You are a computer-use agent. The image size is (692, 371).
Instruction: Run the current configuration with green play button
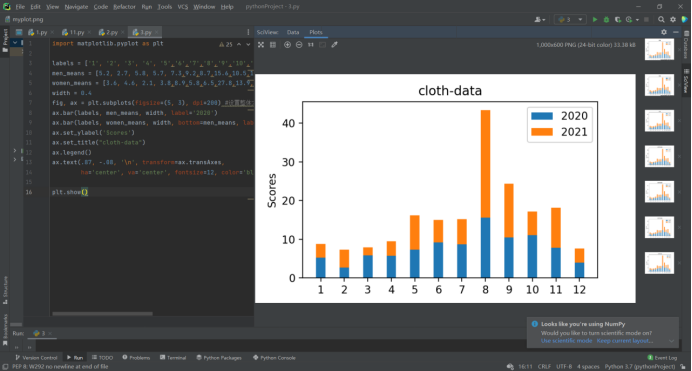[x=595, y=19]
